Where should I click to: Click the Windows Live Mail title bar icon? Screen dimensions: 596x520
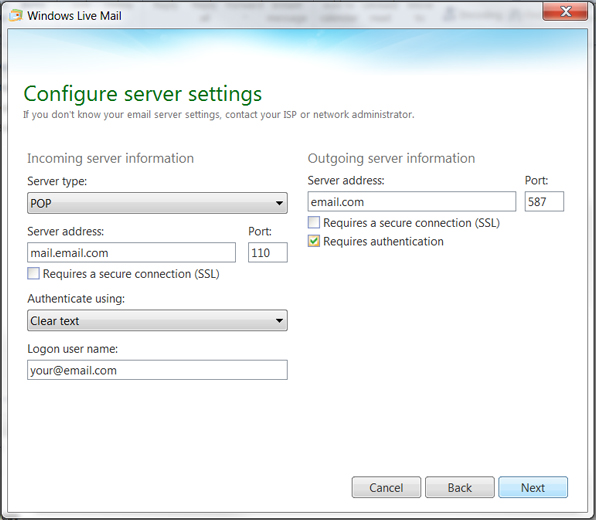[x=16, y=16]
